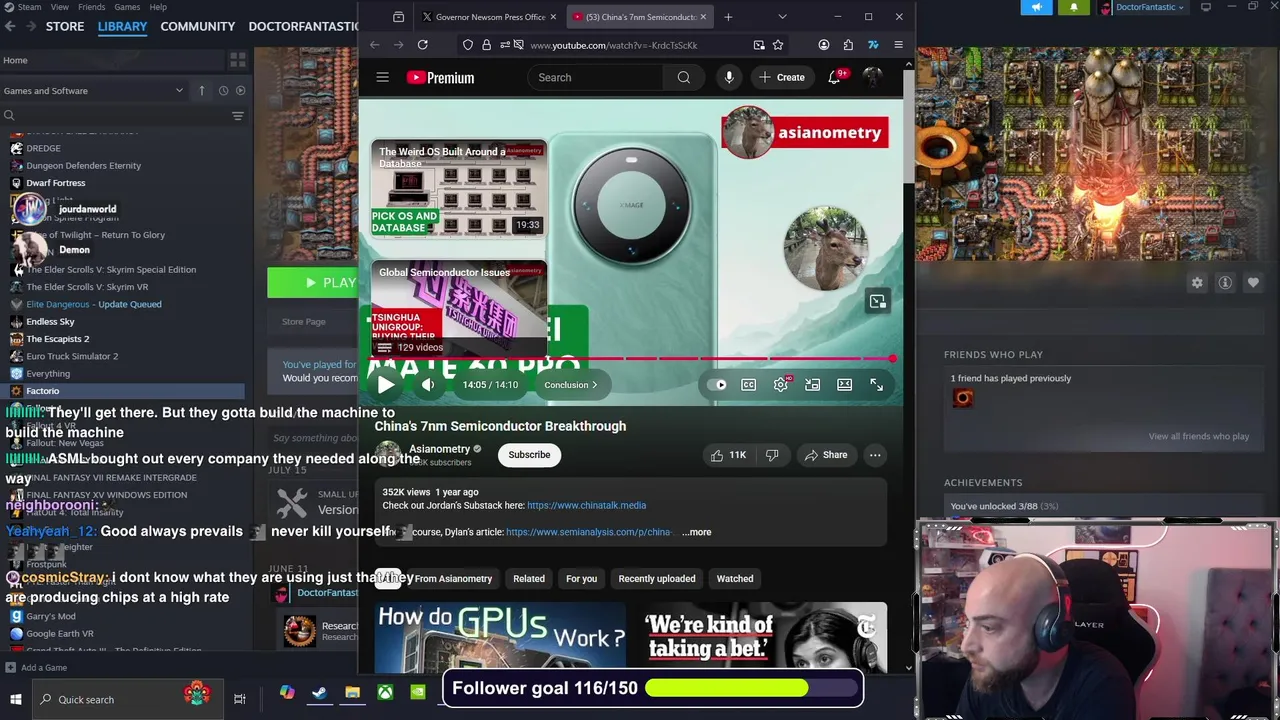Toggle theater mode for the video
The image size is (1280, 720).
click(x=844, y=385)
